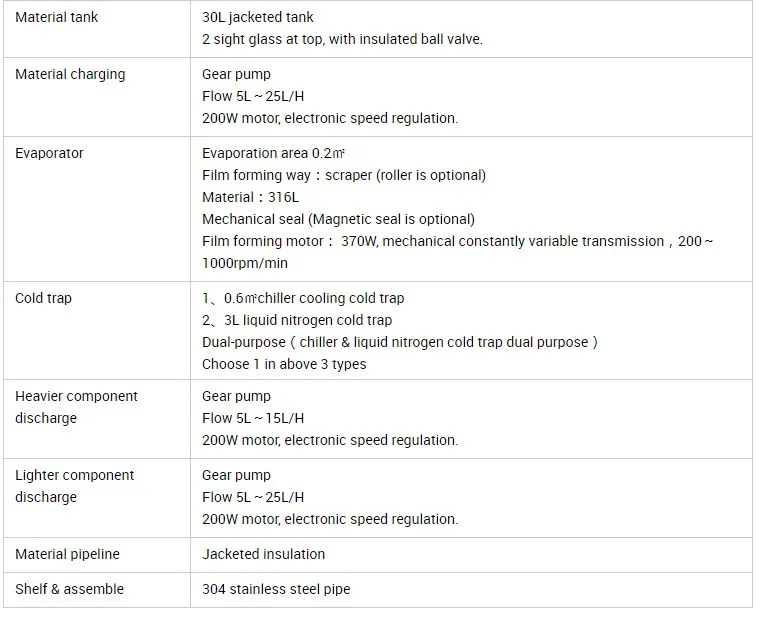Click the "3L liquid nitrogen cold trap" line

click(297, 320)
